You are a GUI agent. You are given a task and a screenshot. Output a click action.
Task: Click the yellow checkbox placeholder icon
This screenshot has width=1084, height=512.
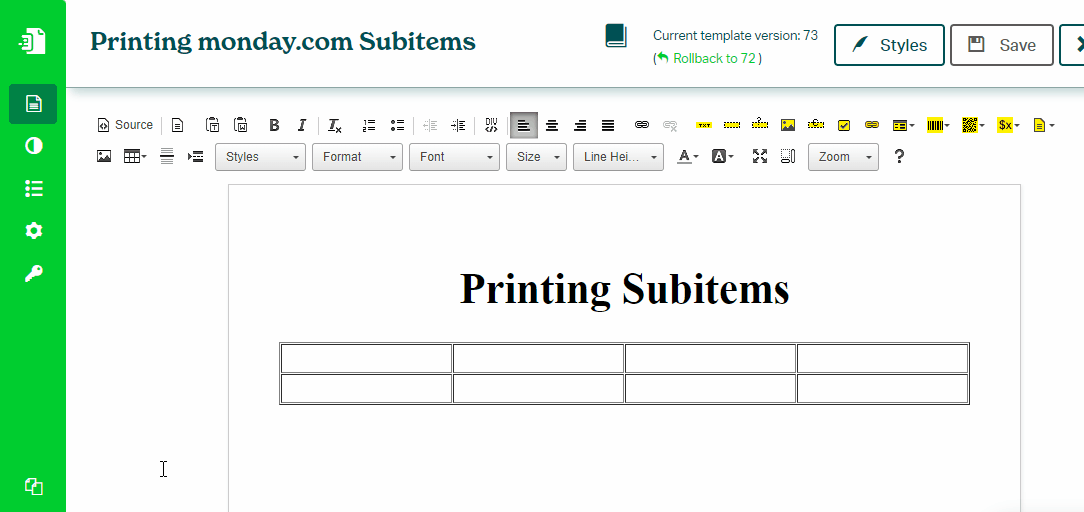844,125
